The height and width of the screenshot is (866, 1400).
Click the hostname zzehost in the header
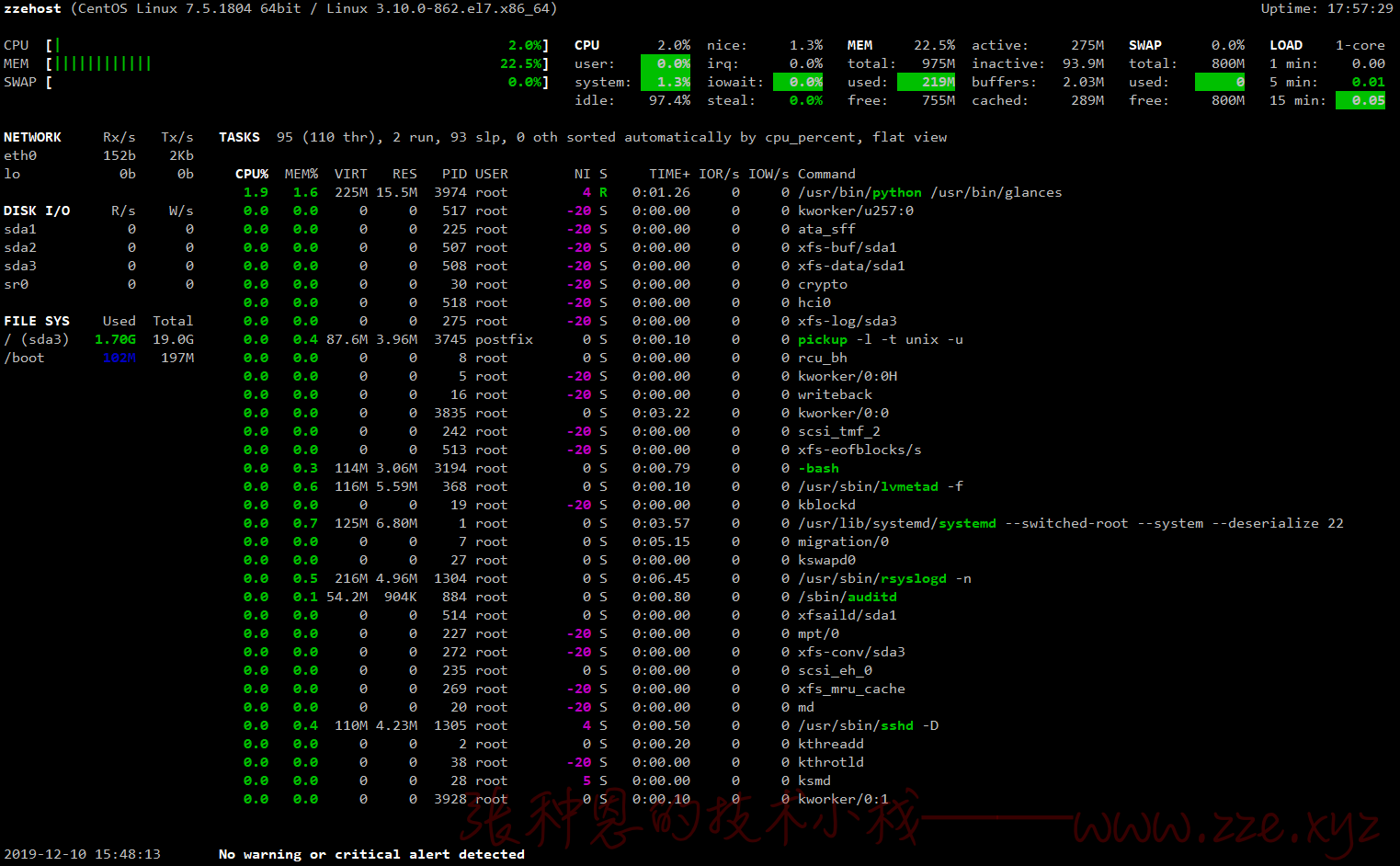(x=33, y=8)
